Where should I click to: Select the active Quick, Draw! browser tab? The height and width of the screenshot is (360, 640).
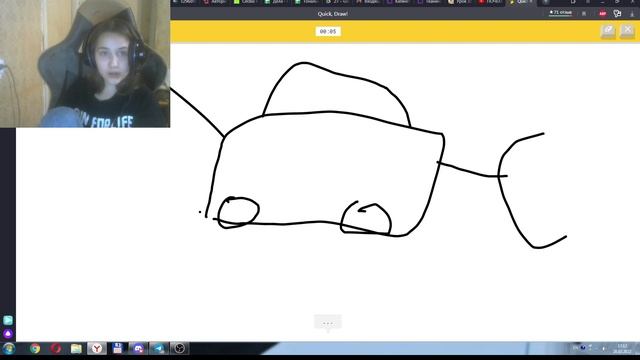tap(522, 2)
